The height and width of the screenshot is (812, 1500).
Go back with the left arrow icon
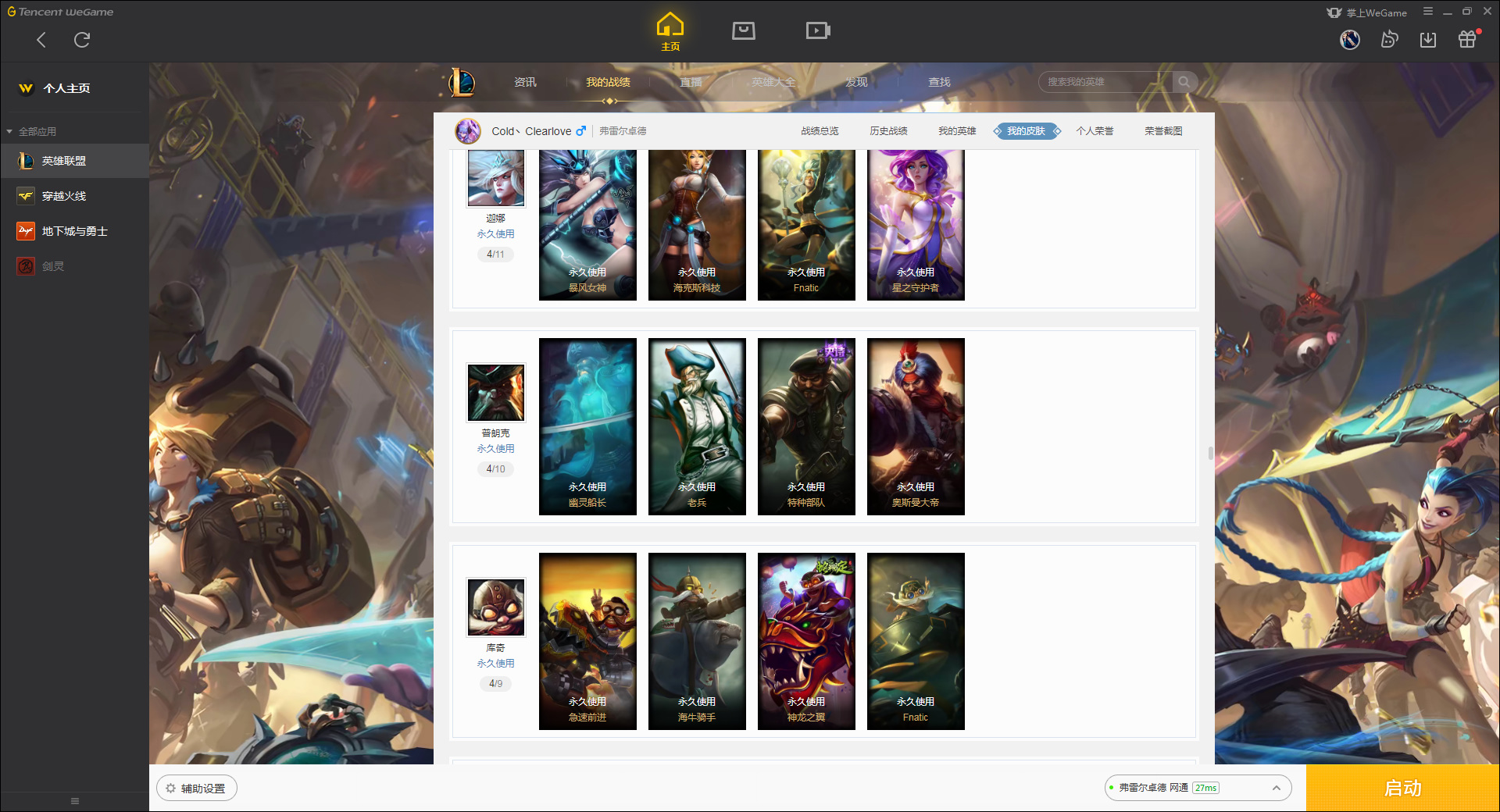41,40
